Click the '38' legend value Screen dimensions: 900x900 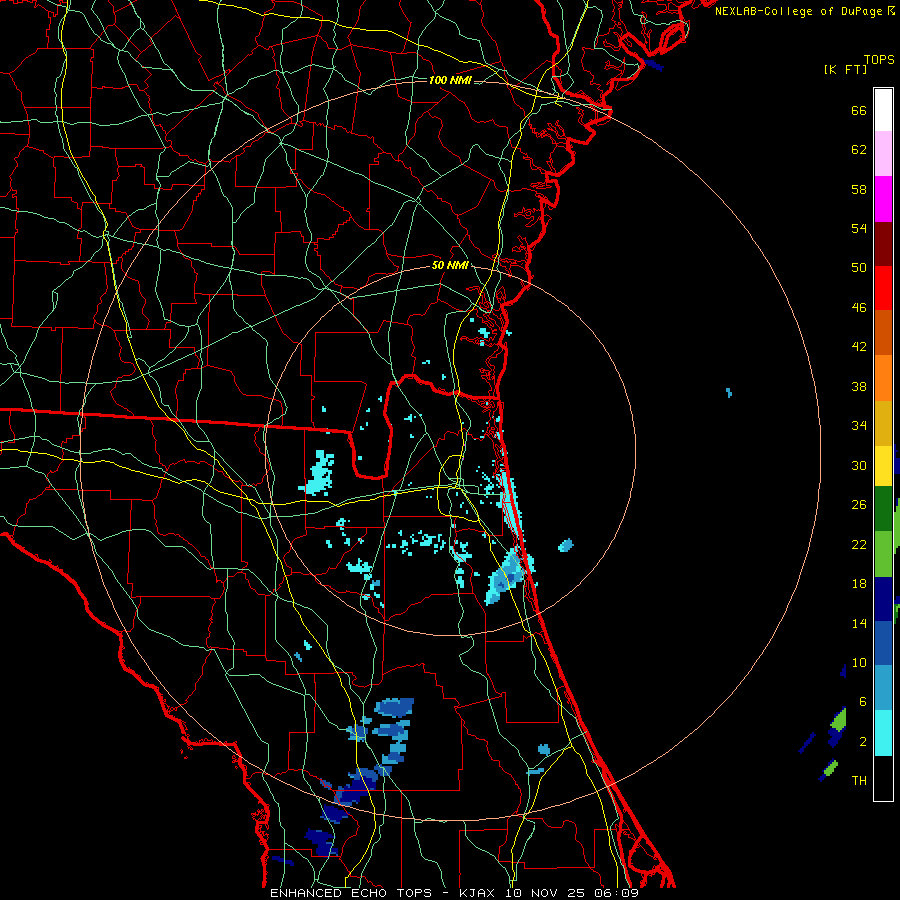[x=859, y=386]
